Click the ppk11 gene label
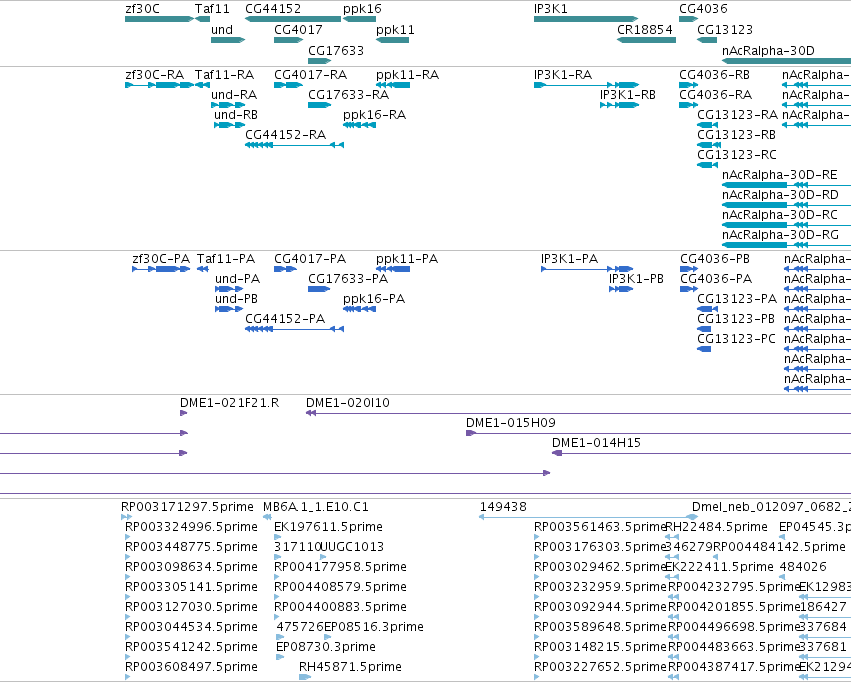The width and height of the screenshot is (851, 682). pos(395,30)
